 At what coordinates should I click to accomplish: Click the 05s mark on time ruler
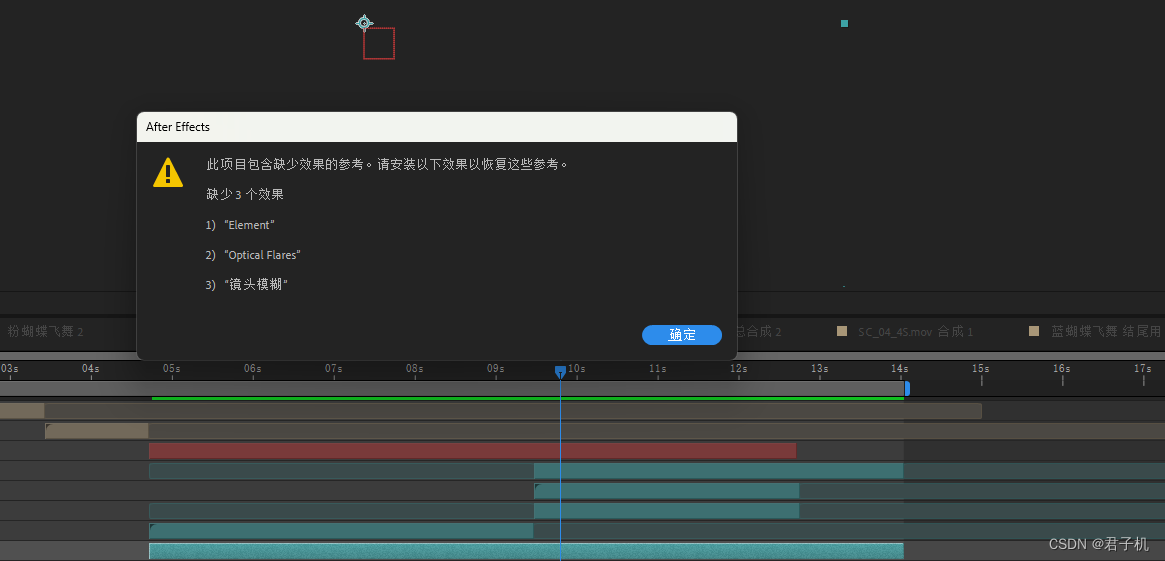(172, 369)
